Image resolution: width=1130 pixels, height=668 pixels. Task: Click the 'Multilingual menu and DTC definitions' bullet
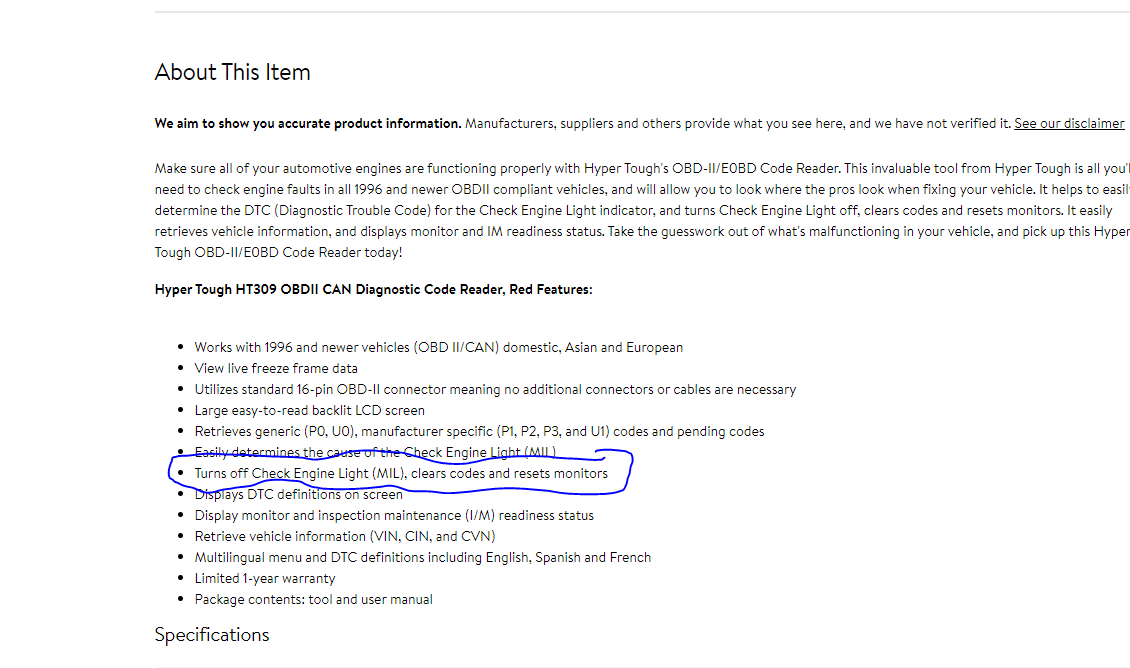coord(423,558)
